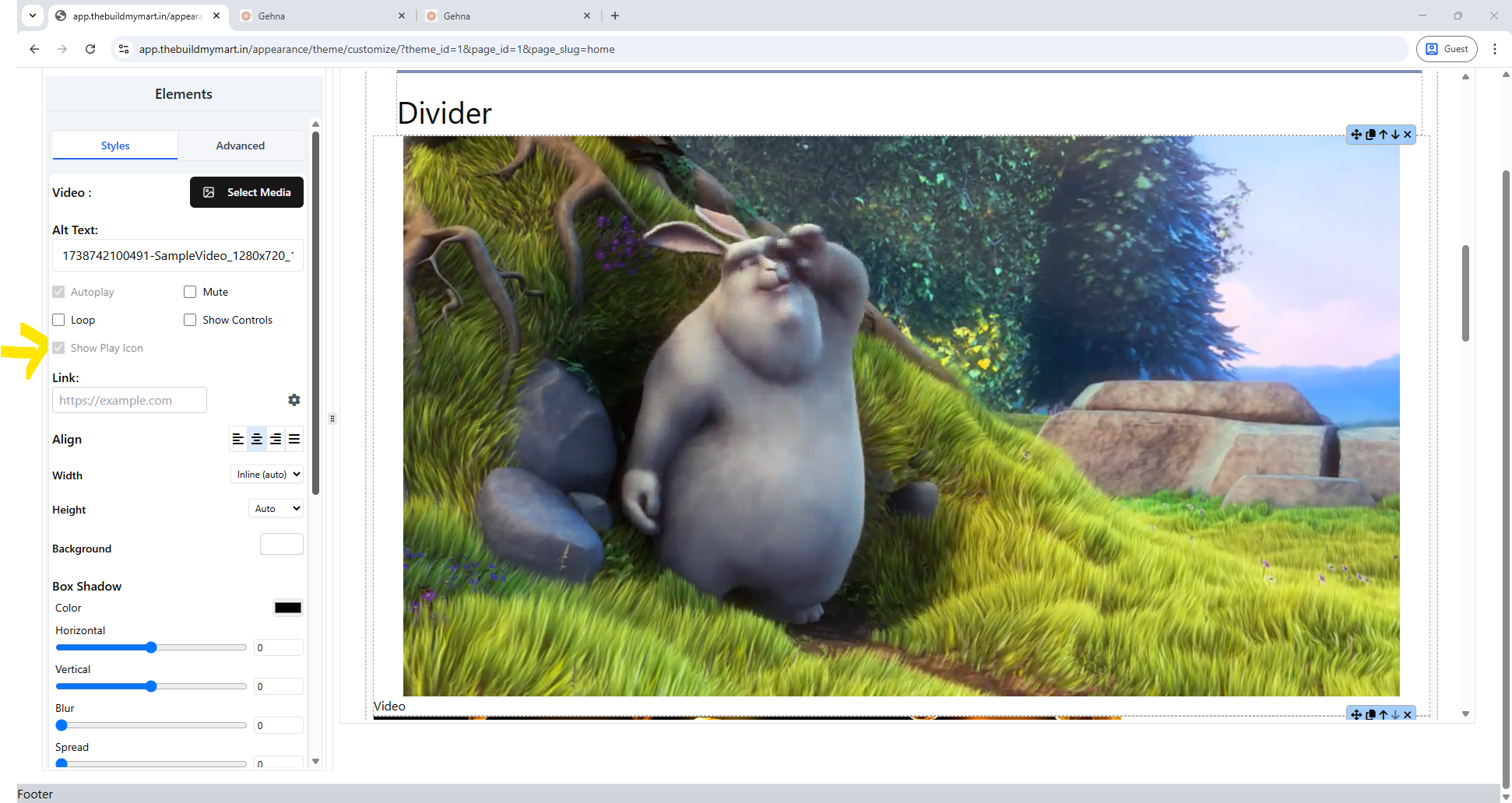The width and height of the screenshot is (1512, 803).
Task: Click the "Elements" panel title
Action: (184, 94)
